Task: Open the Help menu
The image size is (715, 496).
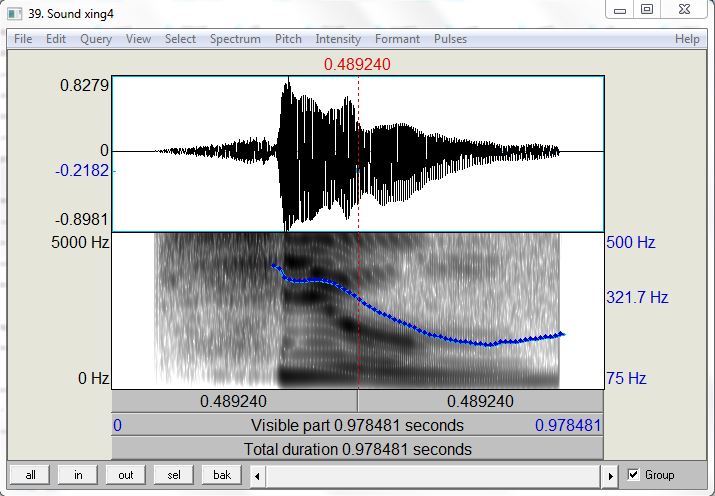Action: (687, 39)
